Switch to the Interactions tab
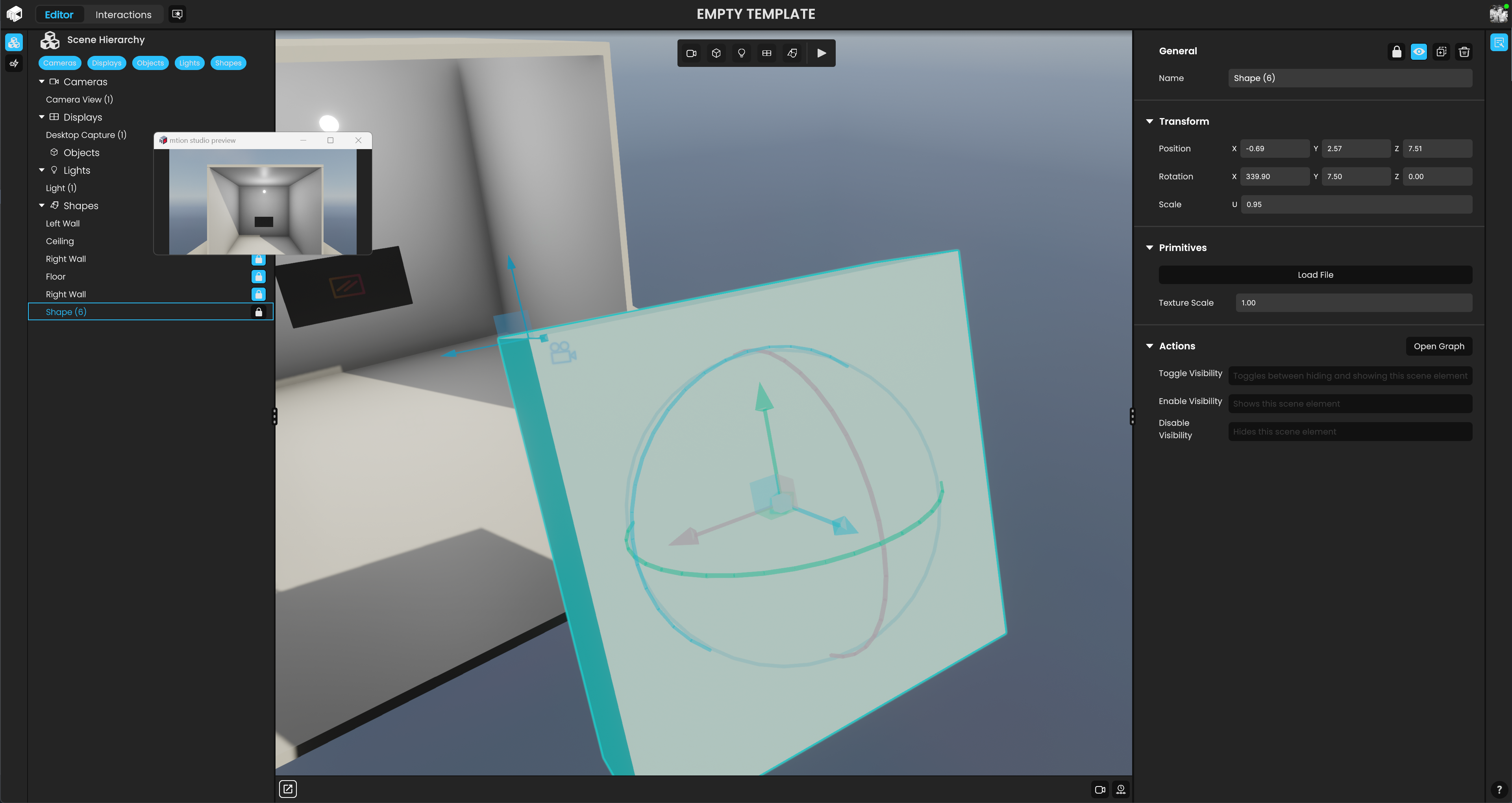The image size is (1512, 803). (x=123, y=15)
